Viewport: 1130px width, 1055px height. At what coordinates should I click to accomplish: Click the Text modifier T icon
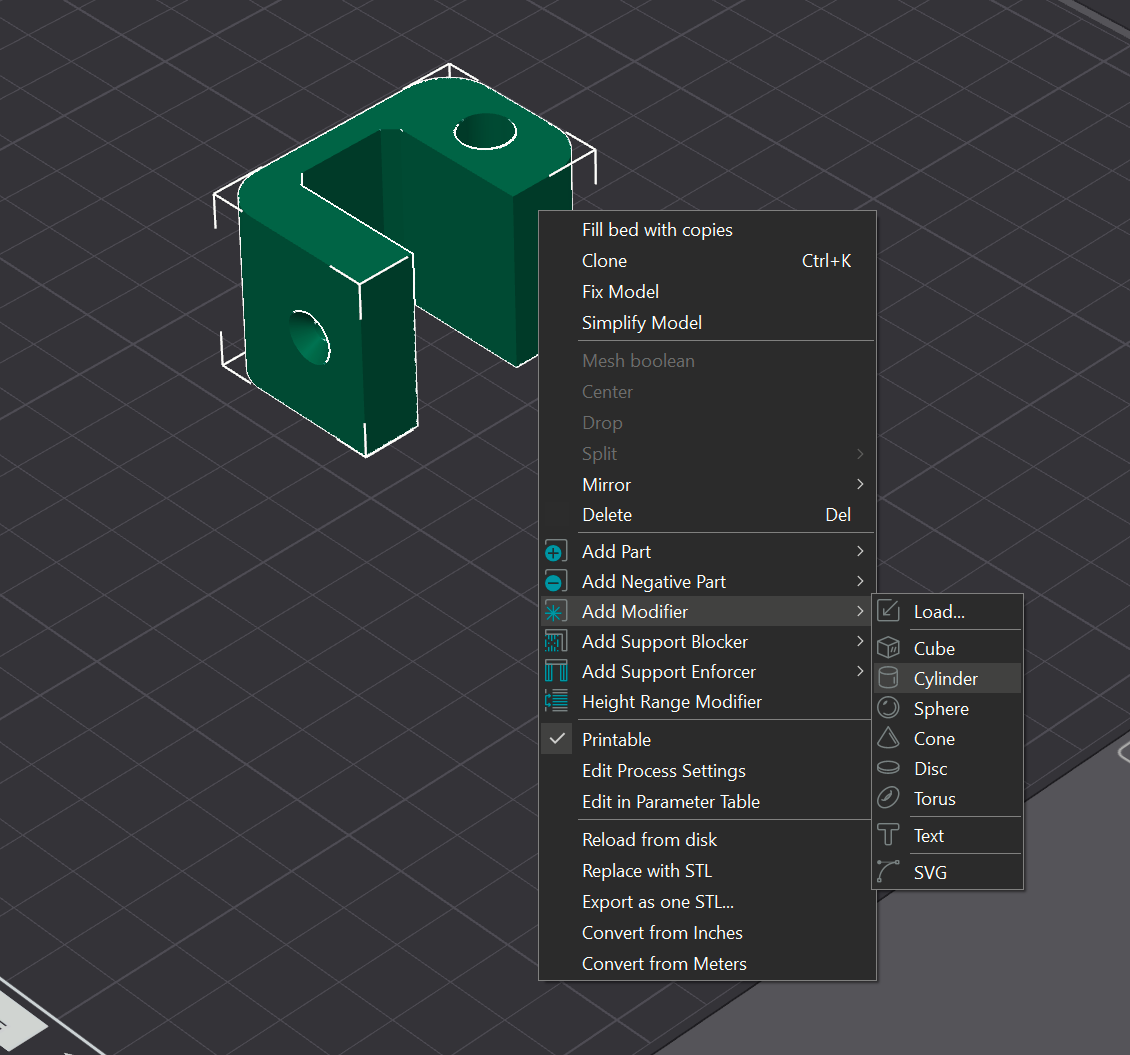point(889,835)
